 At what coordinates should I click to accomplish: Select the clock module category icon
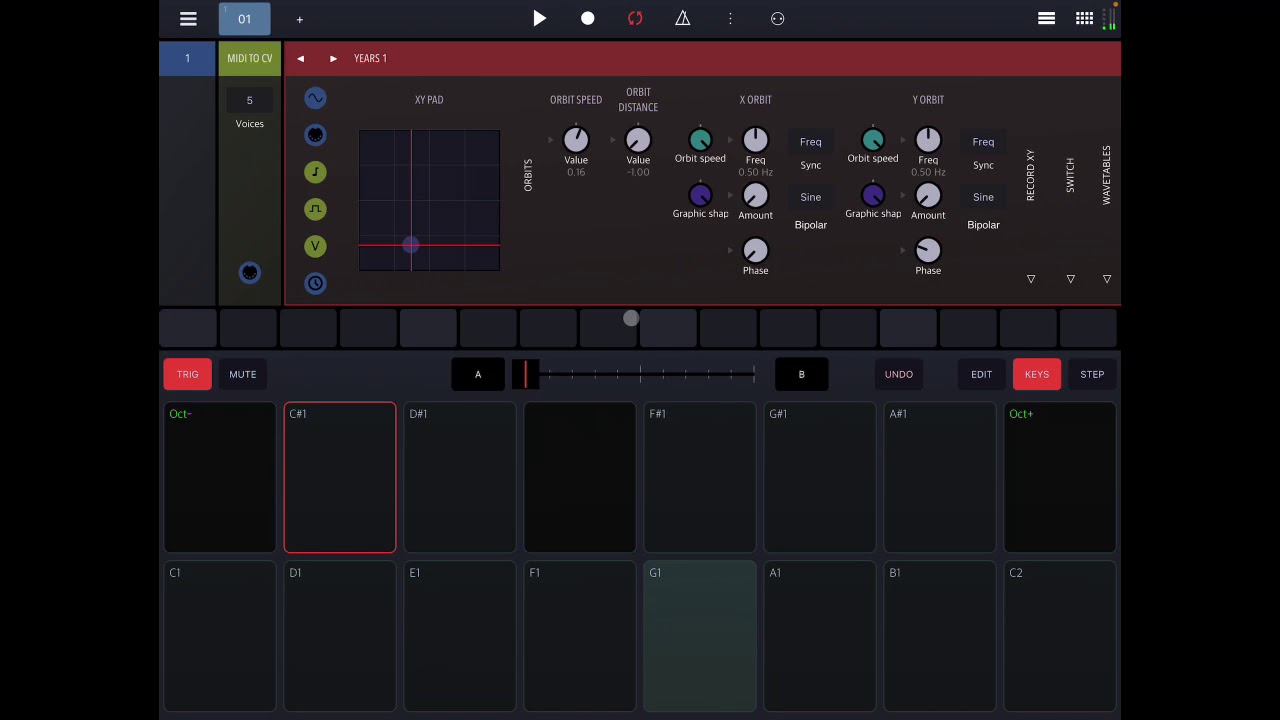(315, 283)
